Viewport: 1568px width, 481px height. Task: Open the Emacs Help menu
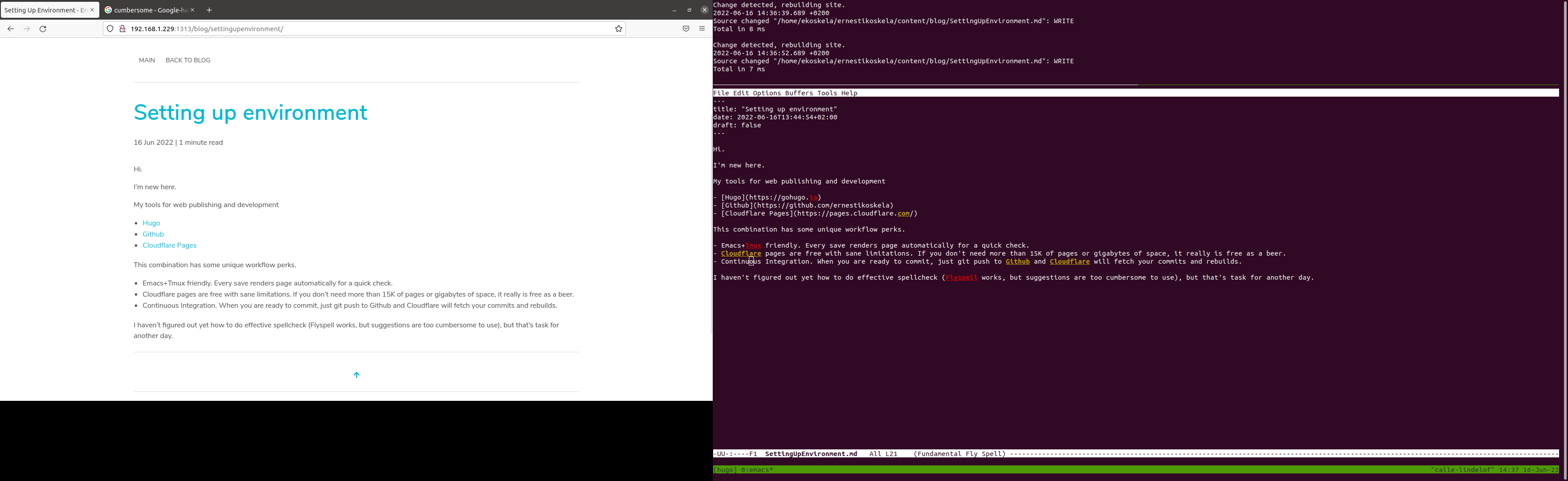tap(850, 93)
